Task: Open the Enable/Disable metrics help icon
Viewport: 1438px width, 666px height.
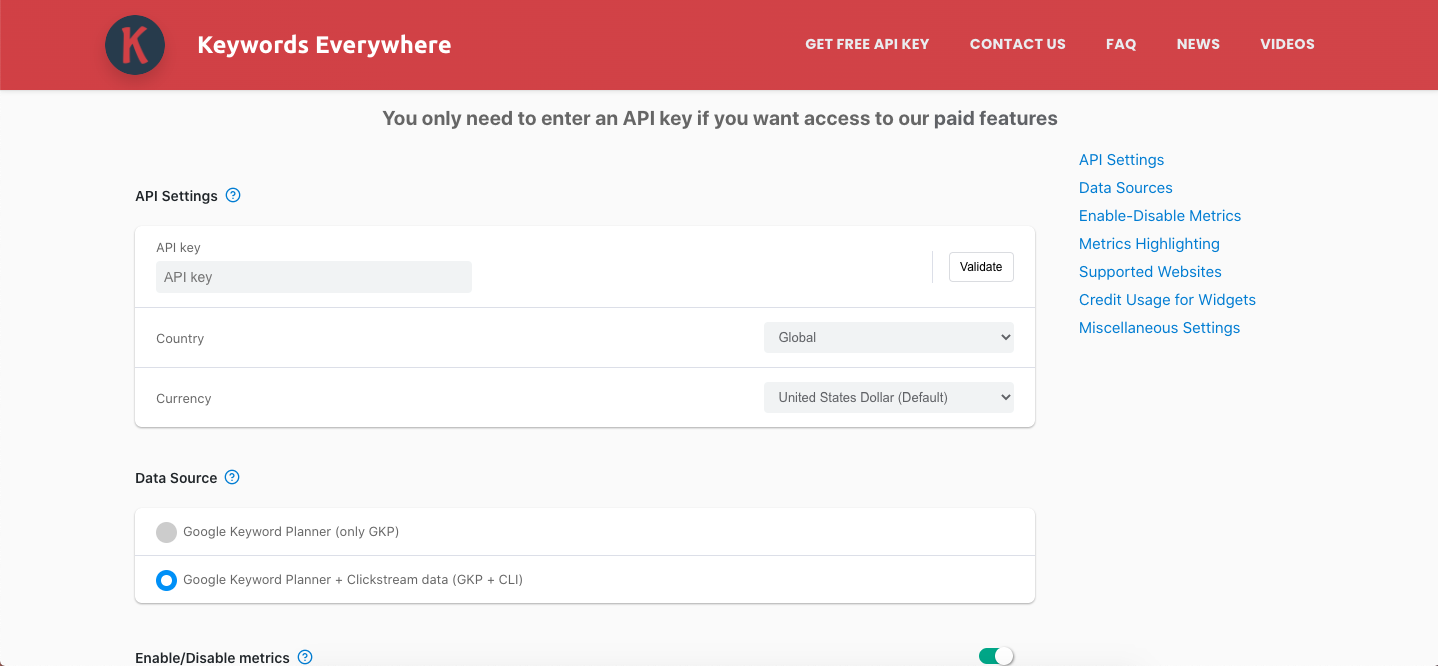Action: click(305, 657)
